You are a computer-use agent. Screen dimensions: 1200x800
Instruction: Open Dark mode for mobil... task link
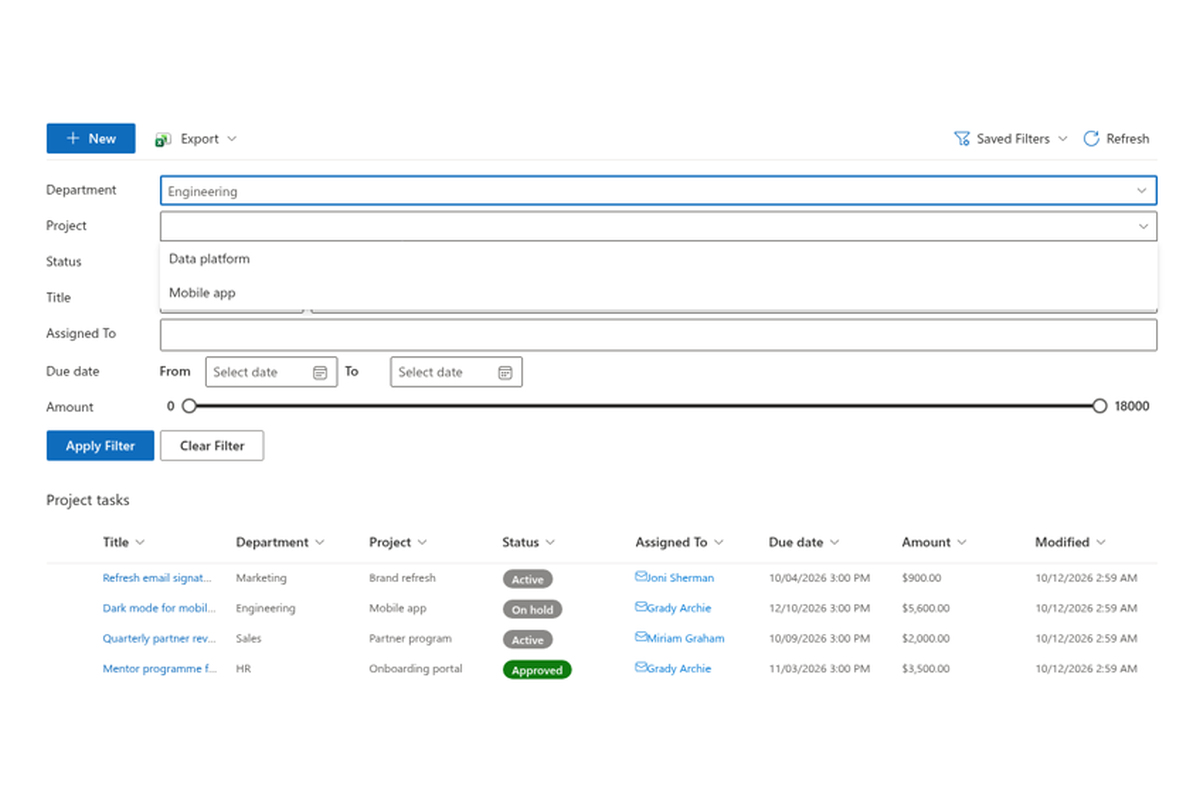pyautogui.click(x=159, y=608)
